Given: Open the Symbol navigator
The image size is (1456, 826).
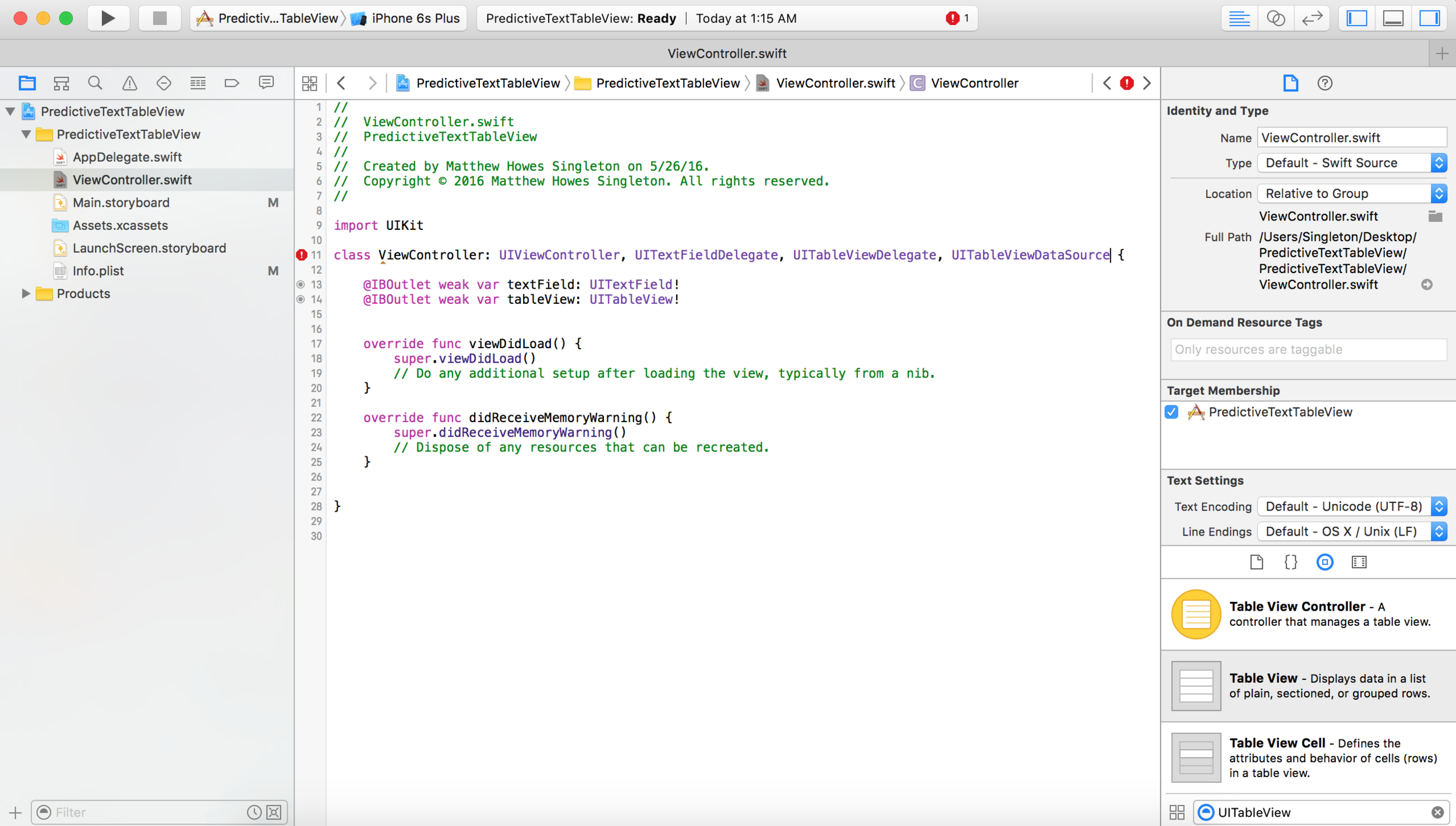Looking at the screenshot, I should tap(61, 83).
